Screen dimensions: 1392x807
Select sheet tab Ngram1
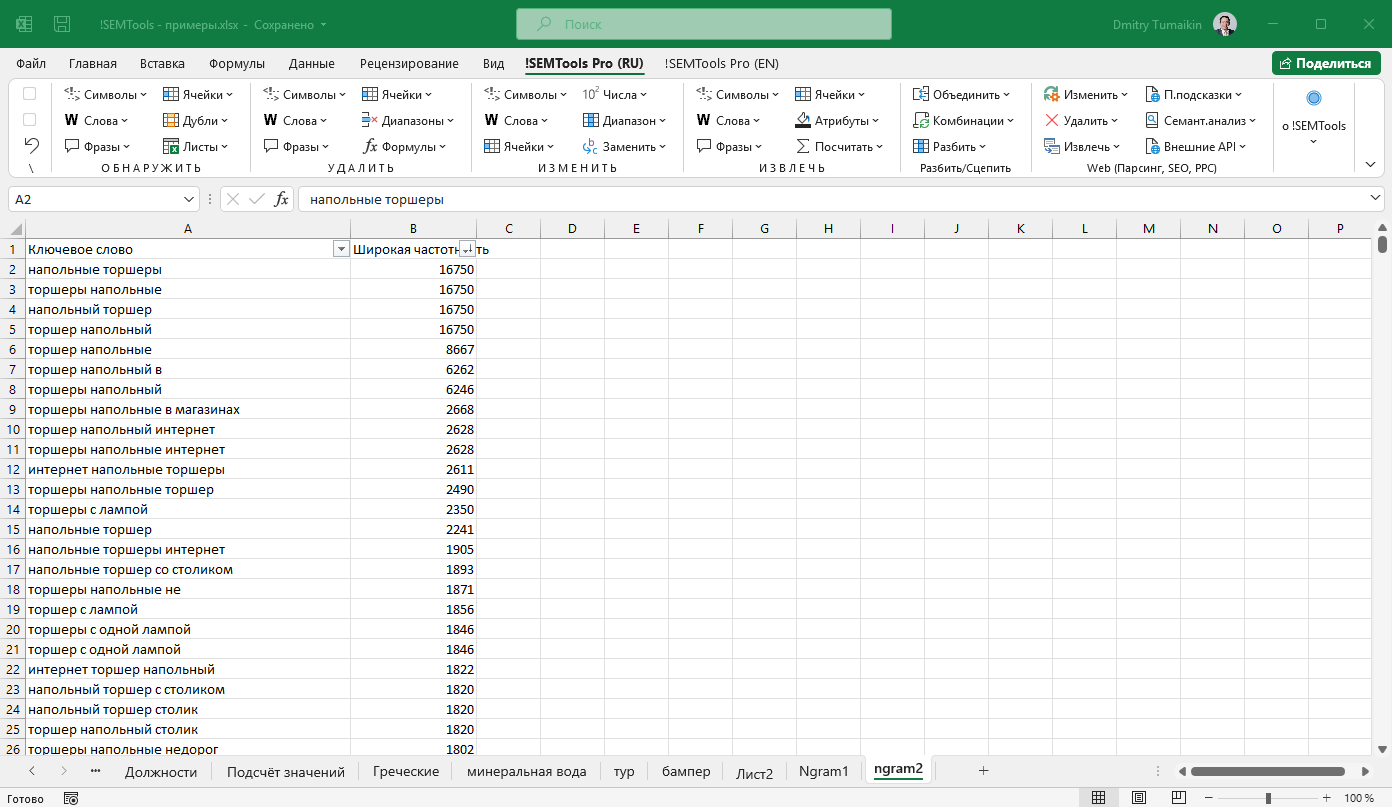click(824, 772)
